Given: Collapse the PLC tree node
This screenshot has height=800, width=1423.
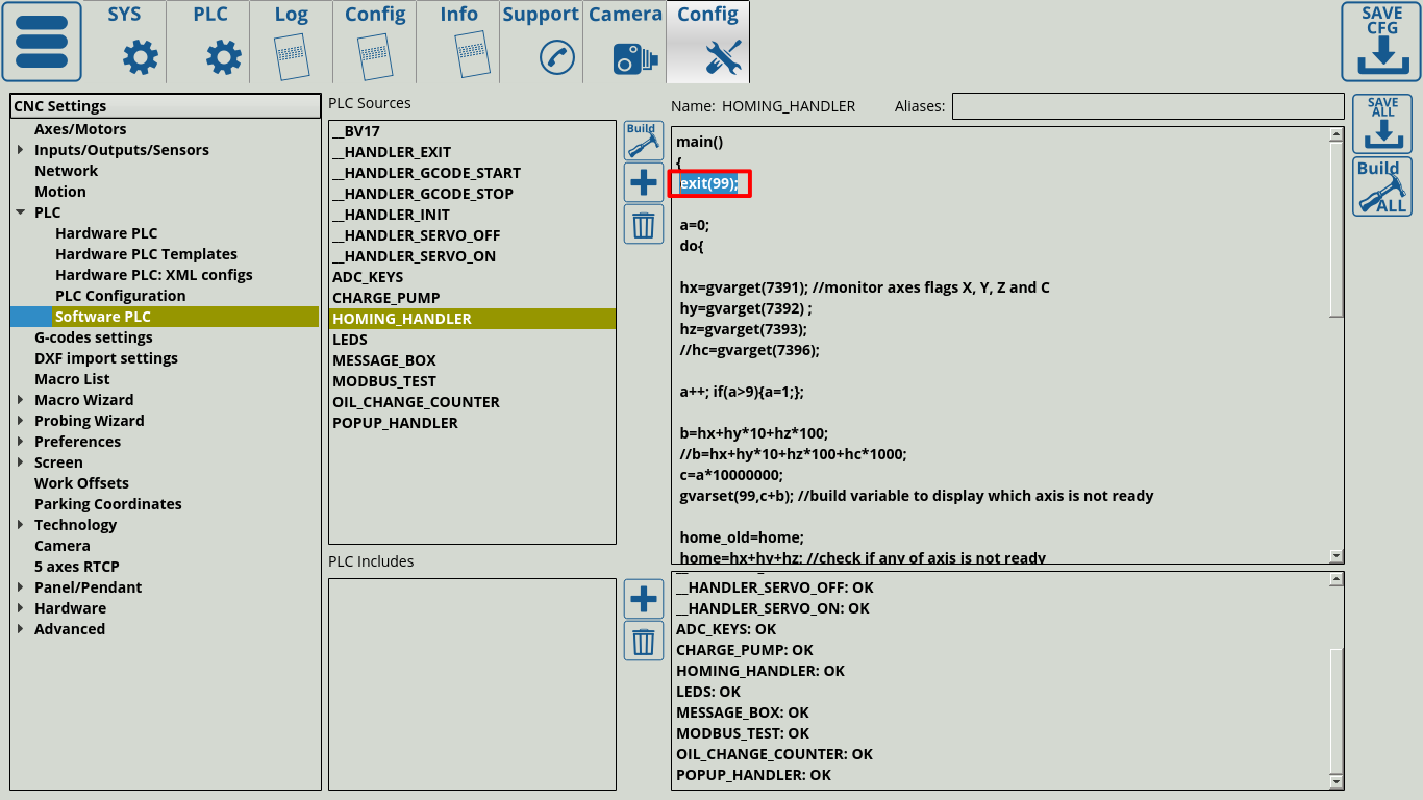Looking at the screenshot, I should (21, 213).
